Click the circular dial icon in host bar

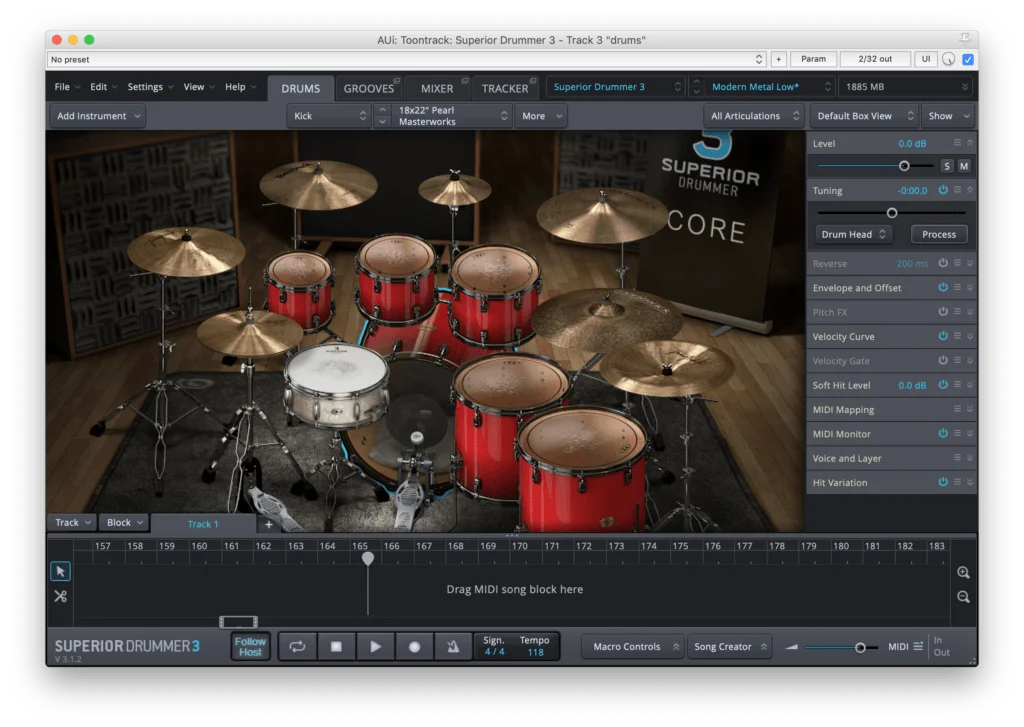(948, 59)
